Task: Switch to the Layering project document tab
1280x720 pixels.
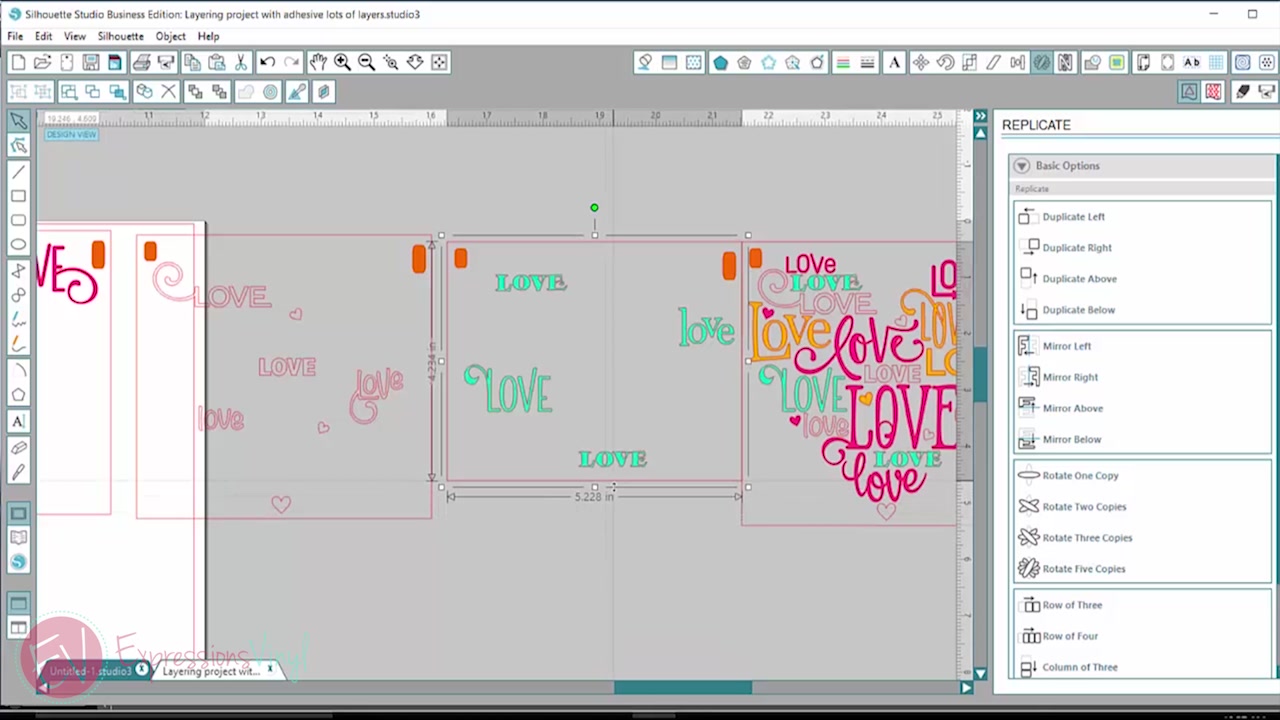Action: (211, 671)
